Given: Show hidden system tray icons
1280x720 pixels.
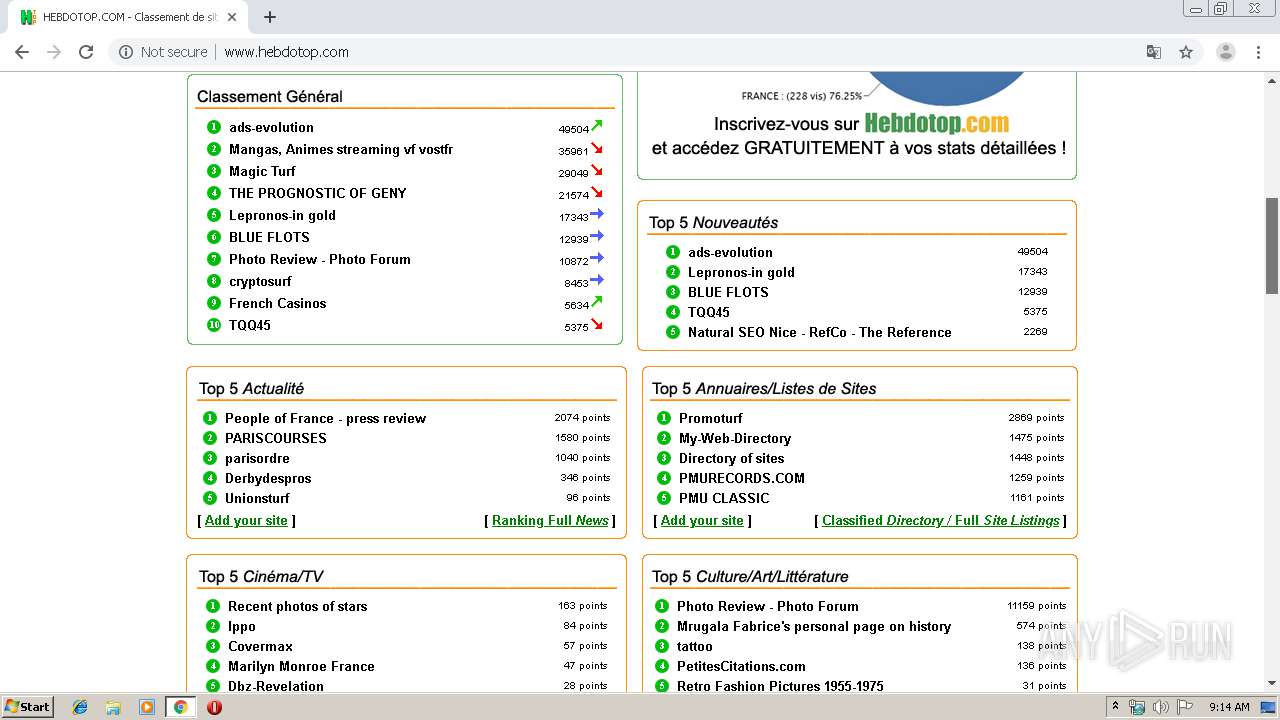Looking at the screenshot, I should coord(1115,707).
